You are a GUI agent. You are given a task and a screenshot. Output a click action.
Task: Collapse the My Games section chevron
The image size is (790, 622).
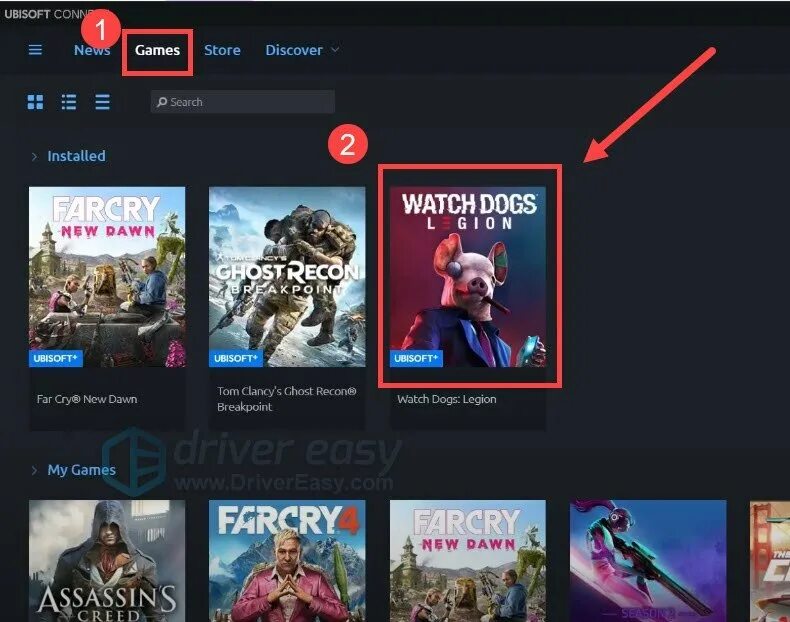pyautogui.click(x=34, y=470)
